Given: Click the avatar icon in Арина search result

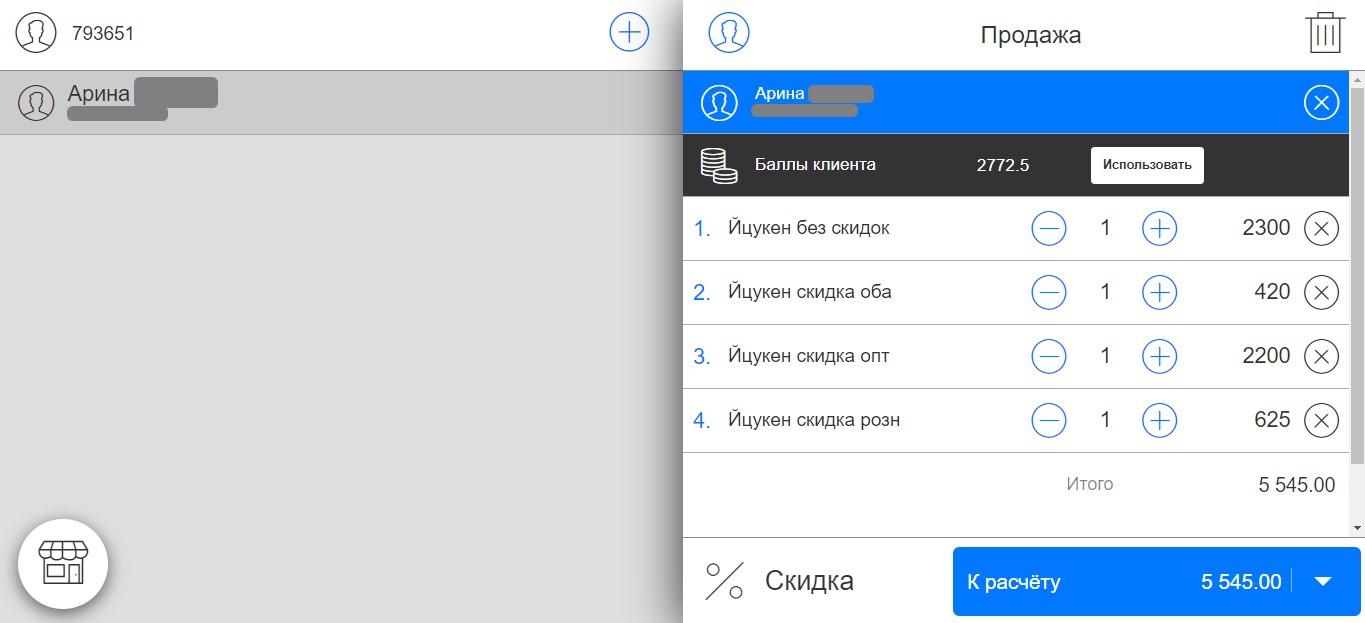Looking at the screenshot, I should pyautogui.click(x=36, y=102).
